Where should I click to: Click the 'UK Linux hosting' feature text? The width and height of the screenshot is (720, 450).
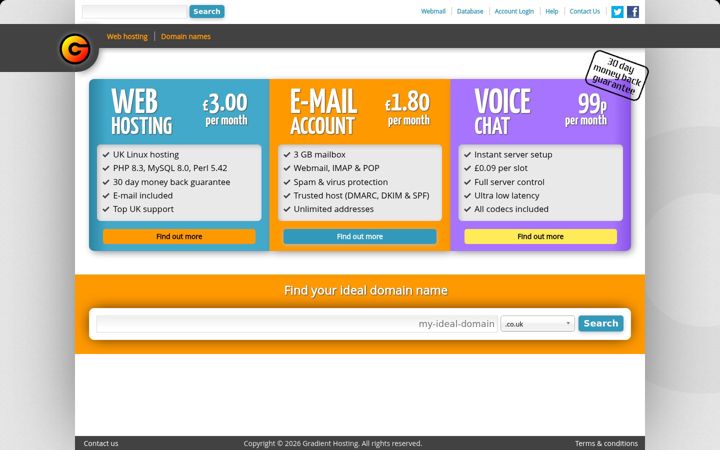pyautogui.click(x=146, y=155)
